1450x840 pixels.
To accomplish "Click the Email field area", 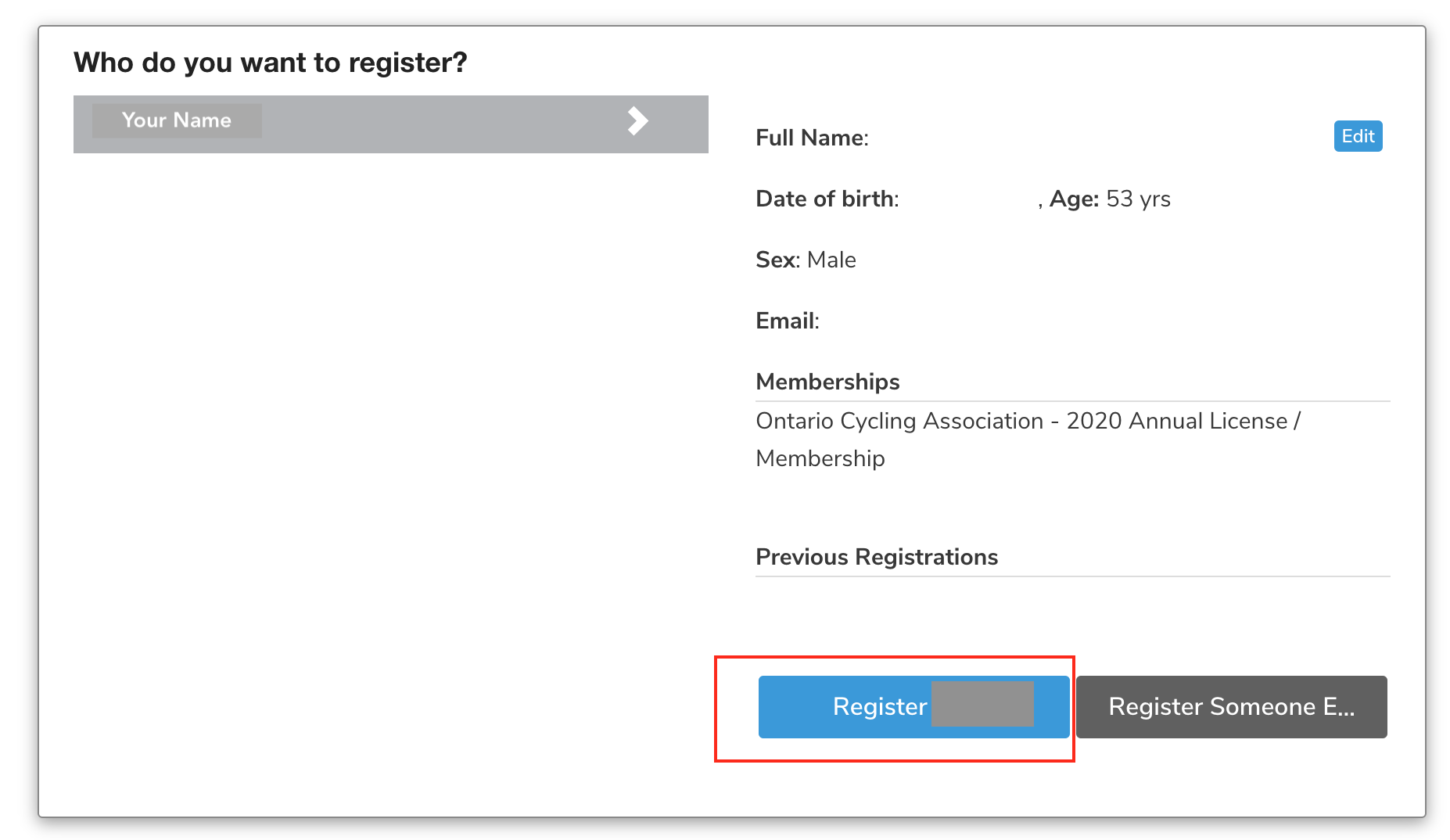I will pyautogui.click(x=786, y=321).
